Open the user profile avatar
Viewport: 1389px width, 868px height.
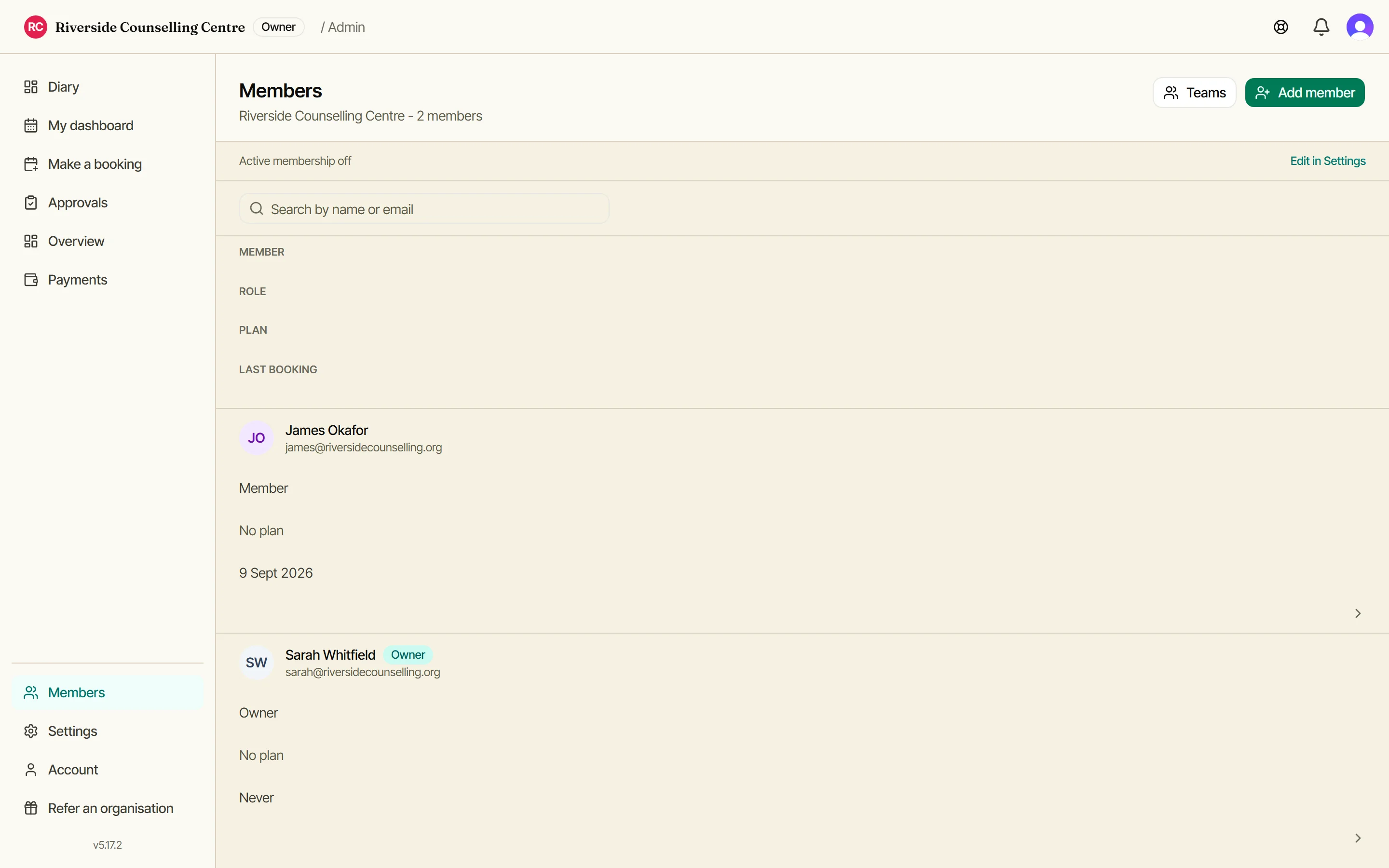coord(1360,27)
